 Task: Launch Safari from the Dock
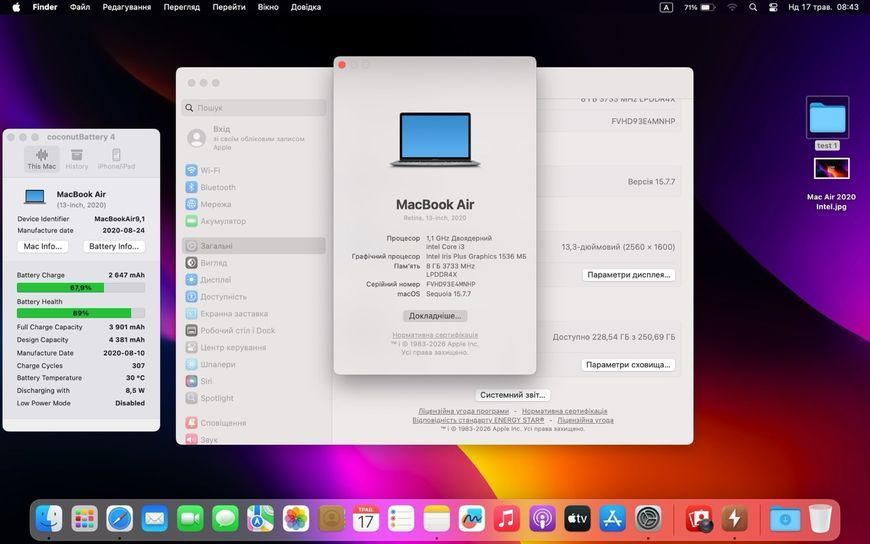[x=120, y=519]
